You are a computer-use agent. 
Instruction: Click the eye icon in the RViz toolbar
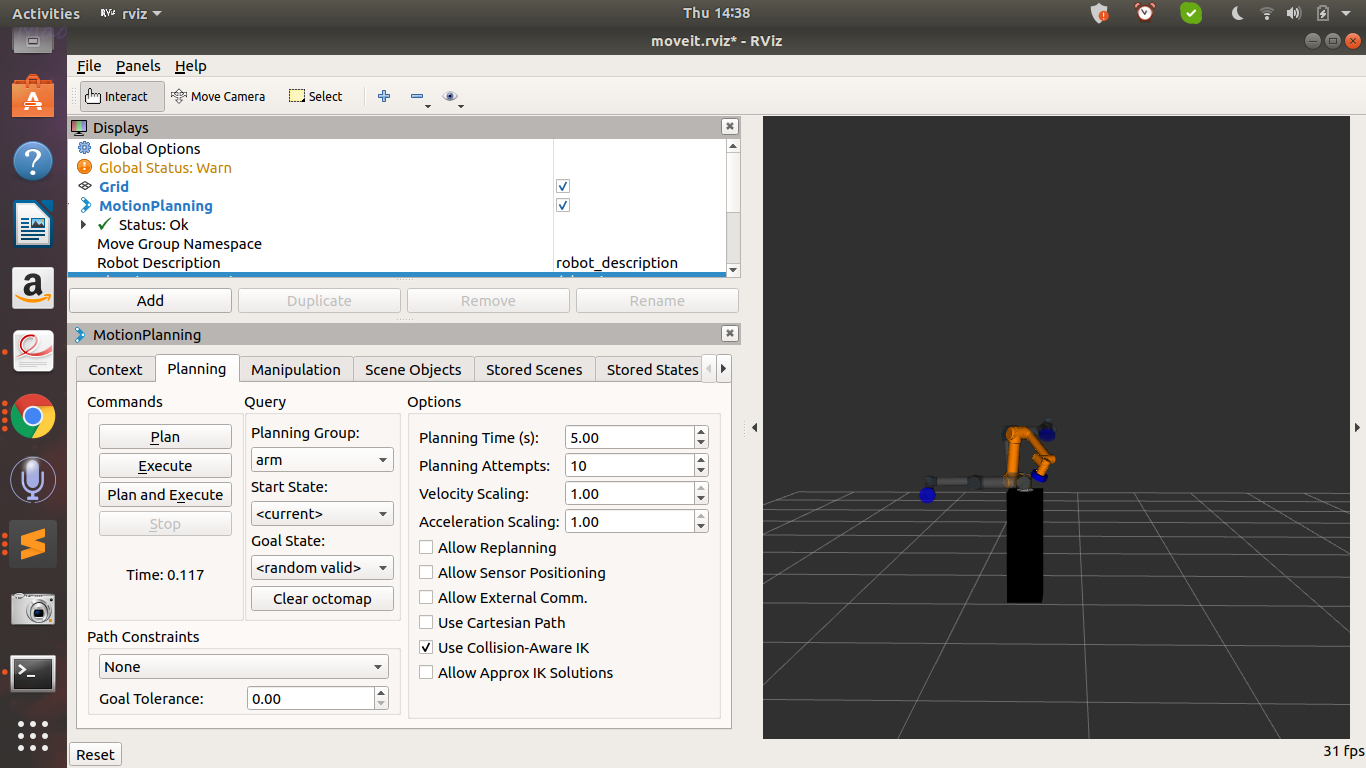click(x=450, y=96)
